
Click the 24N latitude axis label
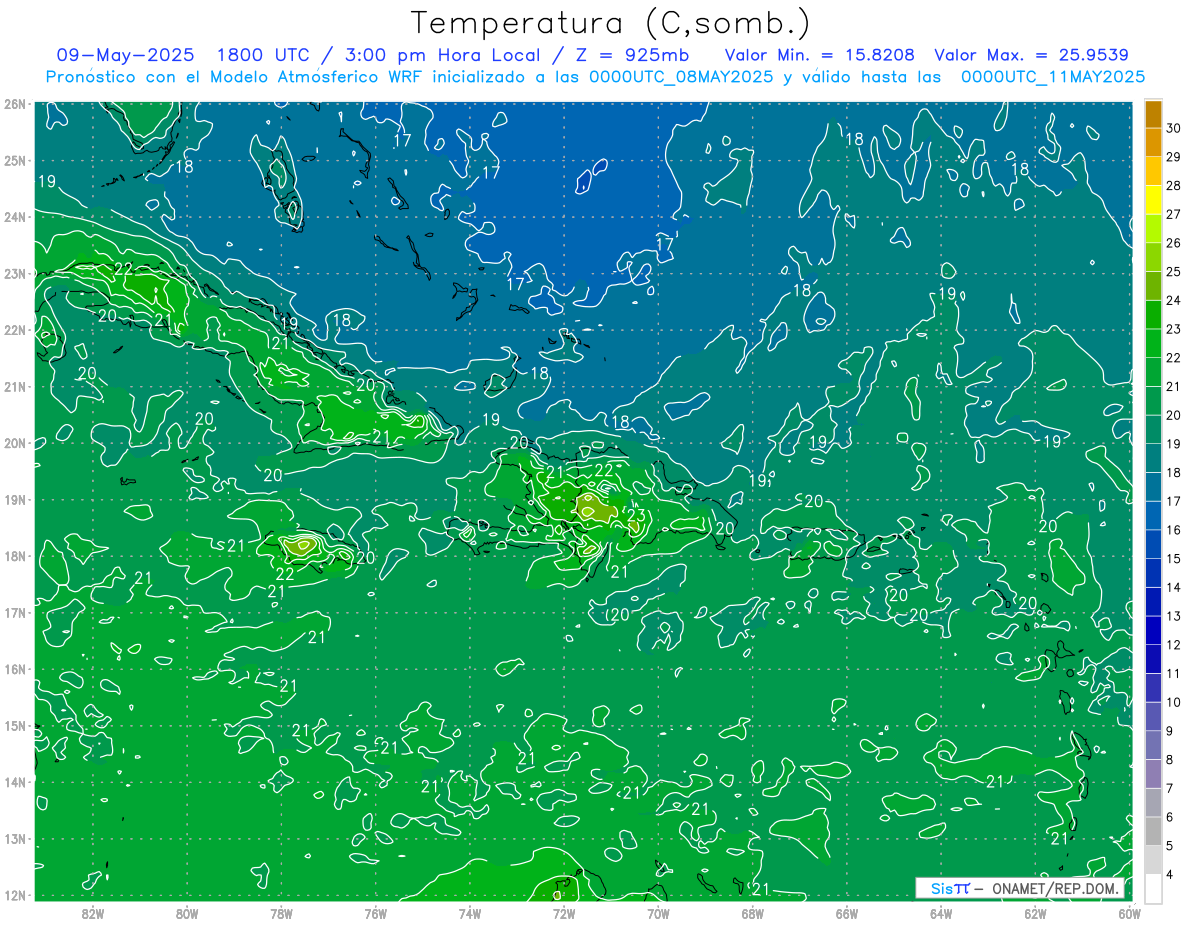pyautogui.click(x=15, y=217)
